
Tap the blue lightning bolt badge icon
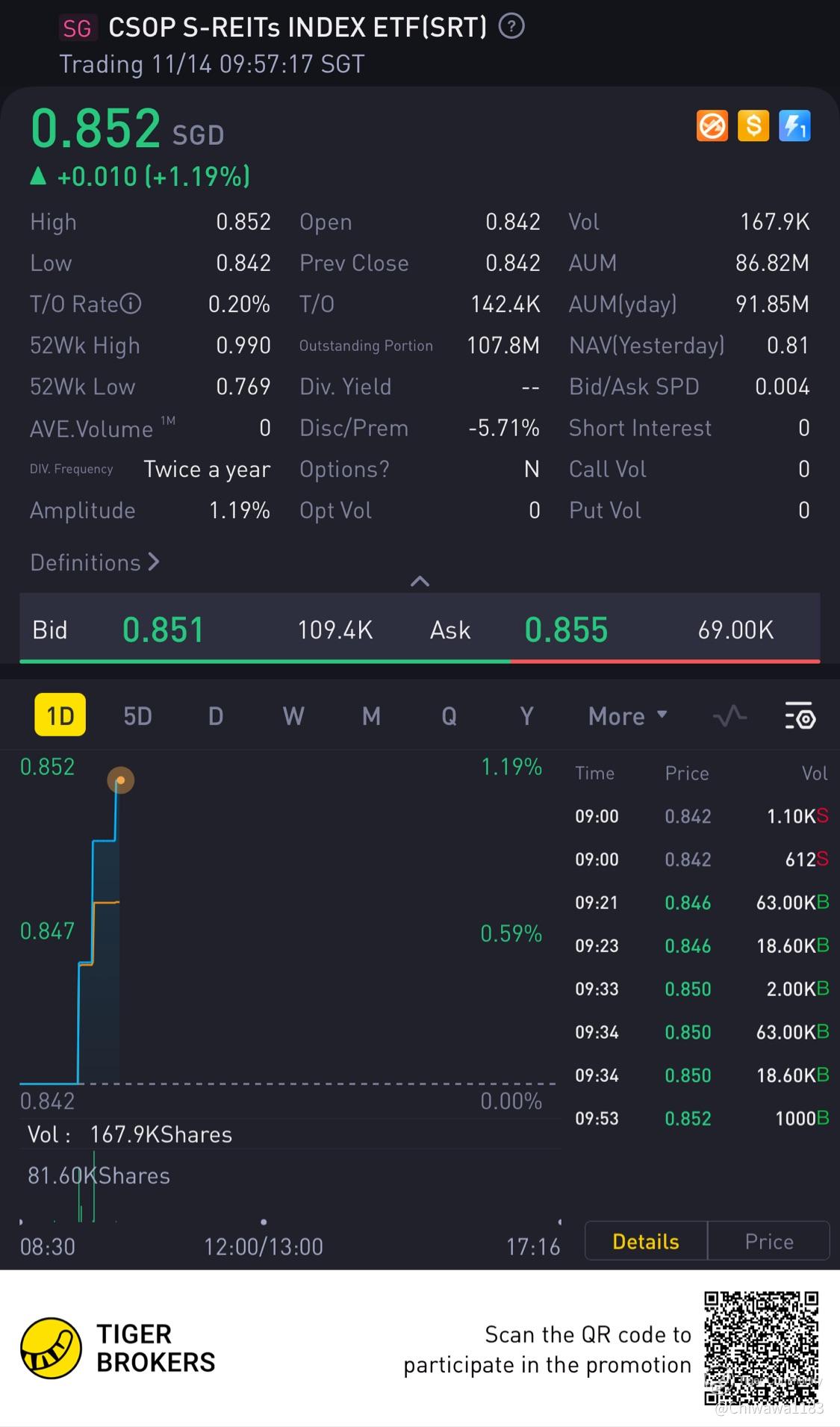pos(794,125)
